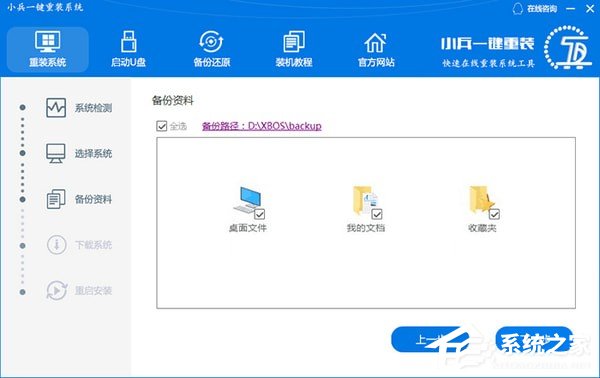Click the 下载系统 step icon

pos(56,244)
